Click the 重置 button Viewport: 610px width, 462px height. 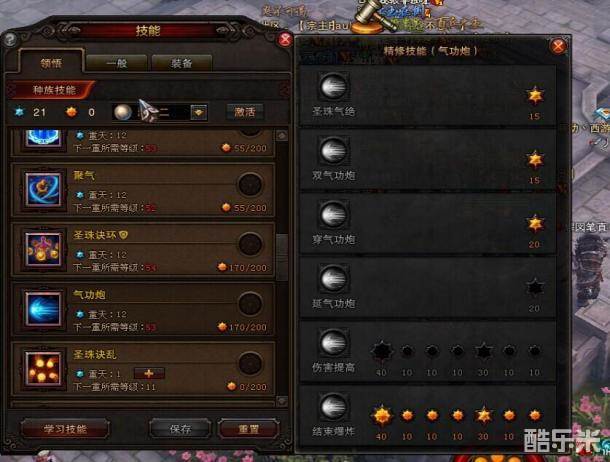[249, 429]
